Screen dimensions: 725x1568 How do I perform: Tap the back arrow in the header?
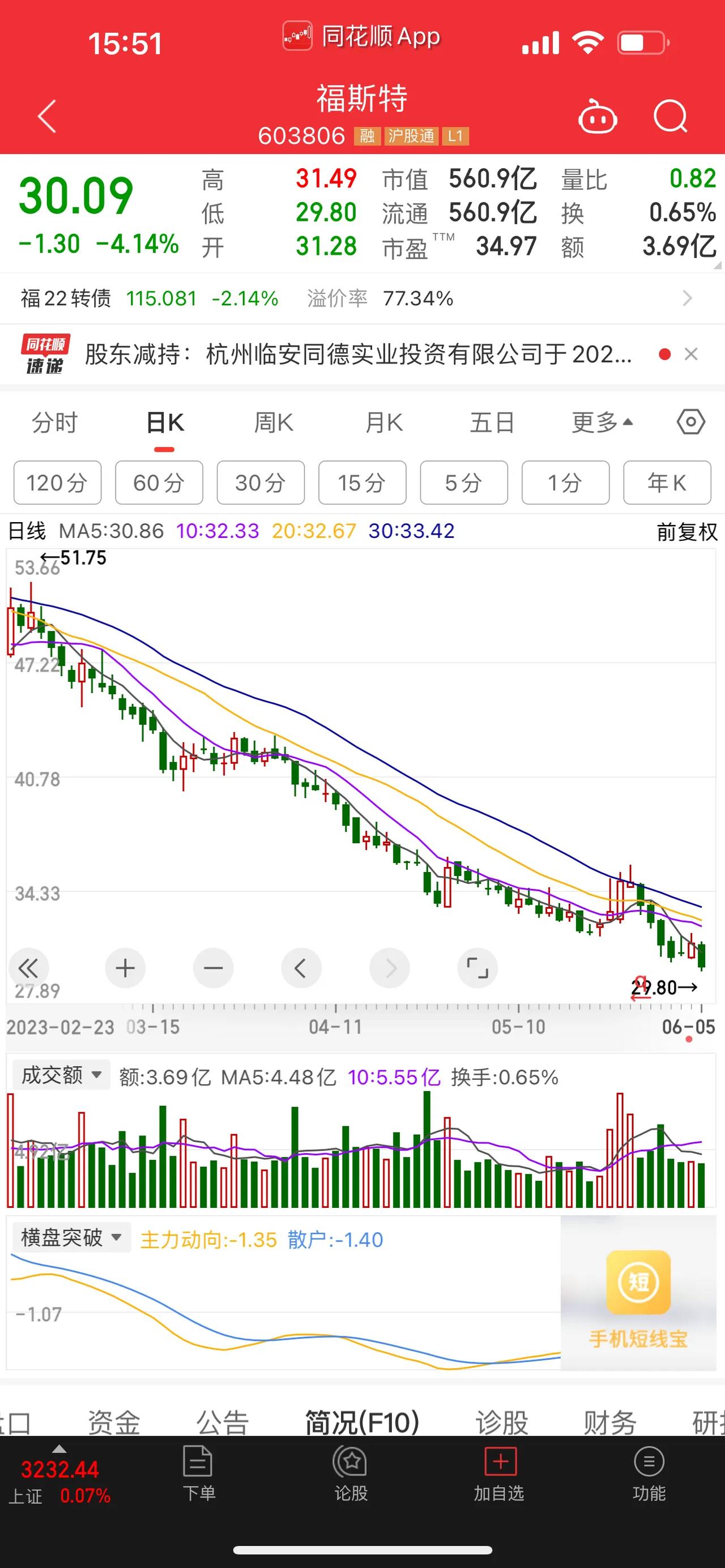48,116
